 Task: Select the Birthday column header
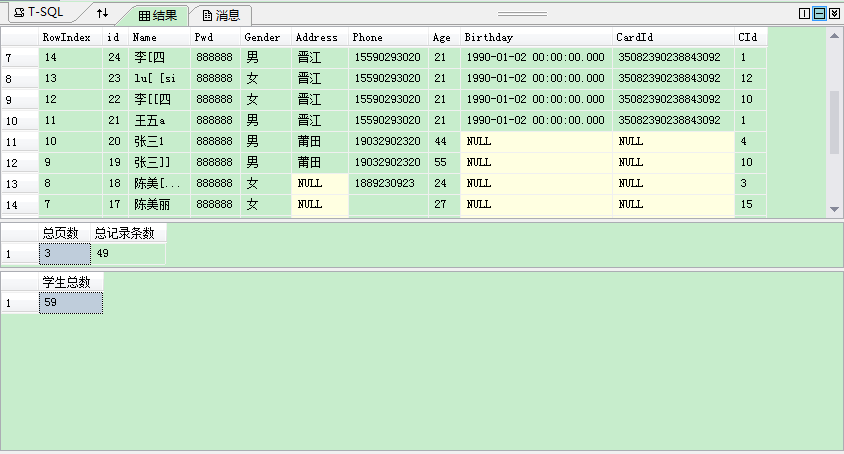(536, 37)
